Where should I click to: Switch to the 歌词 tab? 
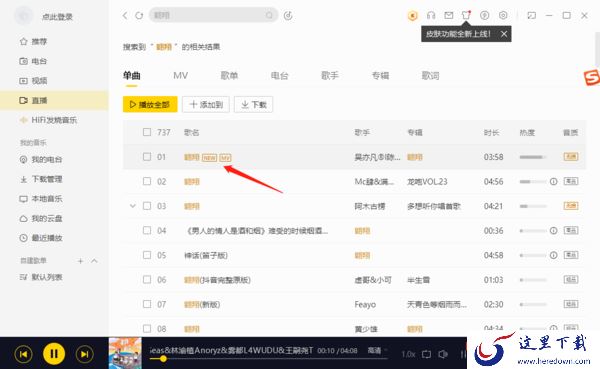coord(430,75)
